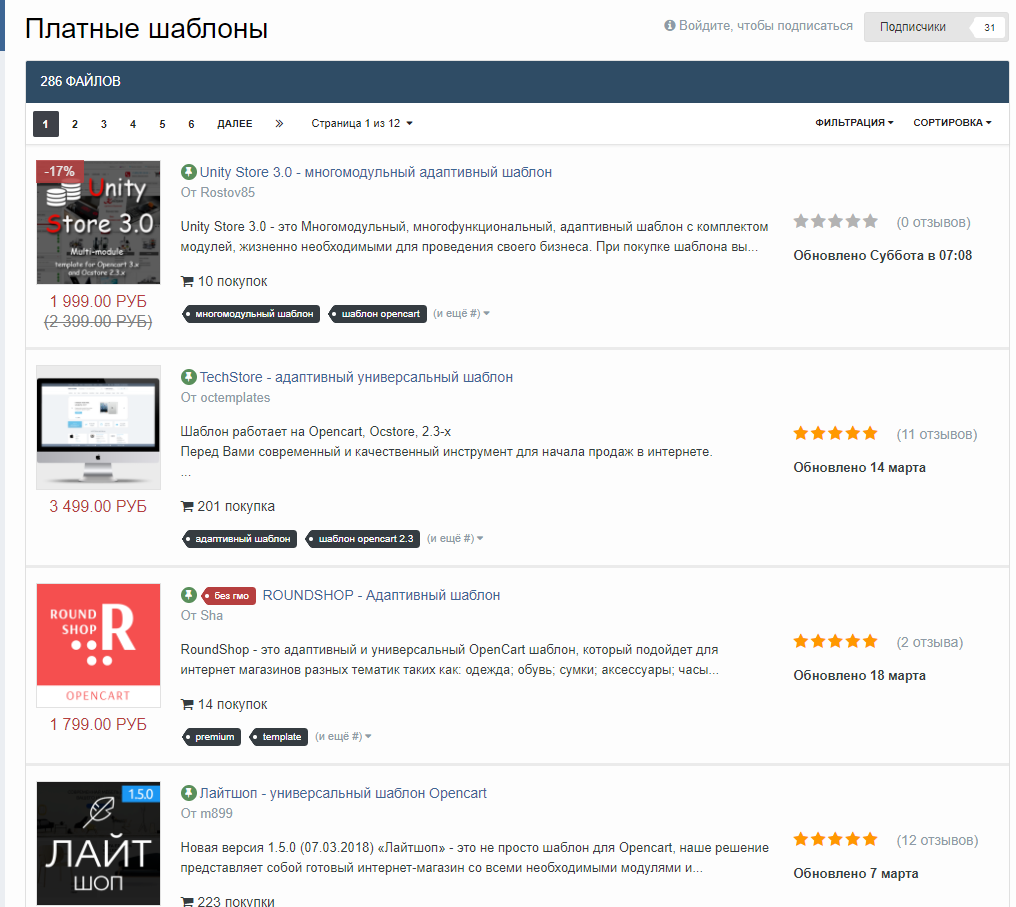The height and width of the screenshot is (907, 1016).
Task: Open Лайтшоп универсальный шаблон Opencart link
Action: 343,793
